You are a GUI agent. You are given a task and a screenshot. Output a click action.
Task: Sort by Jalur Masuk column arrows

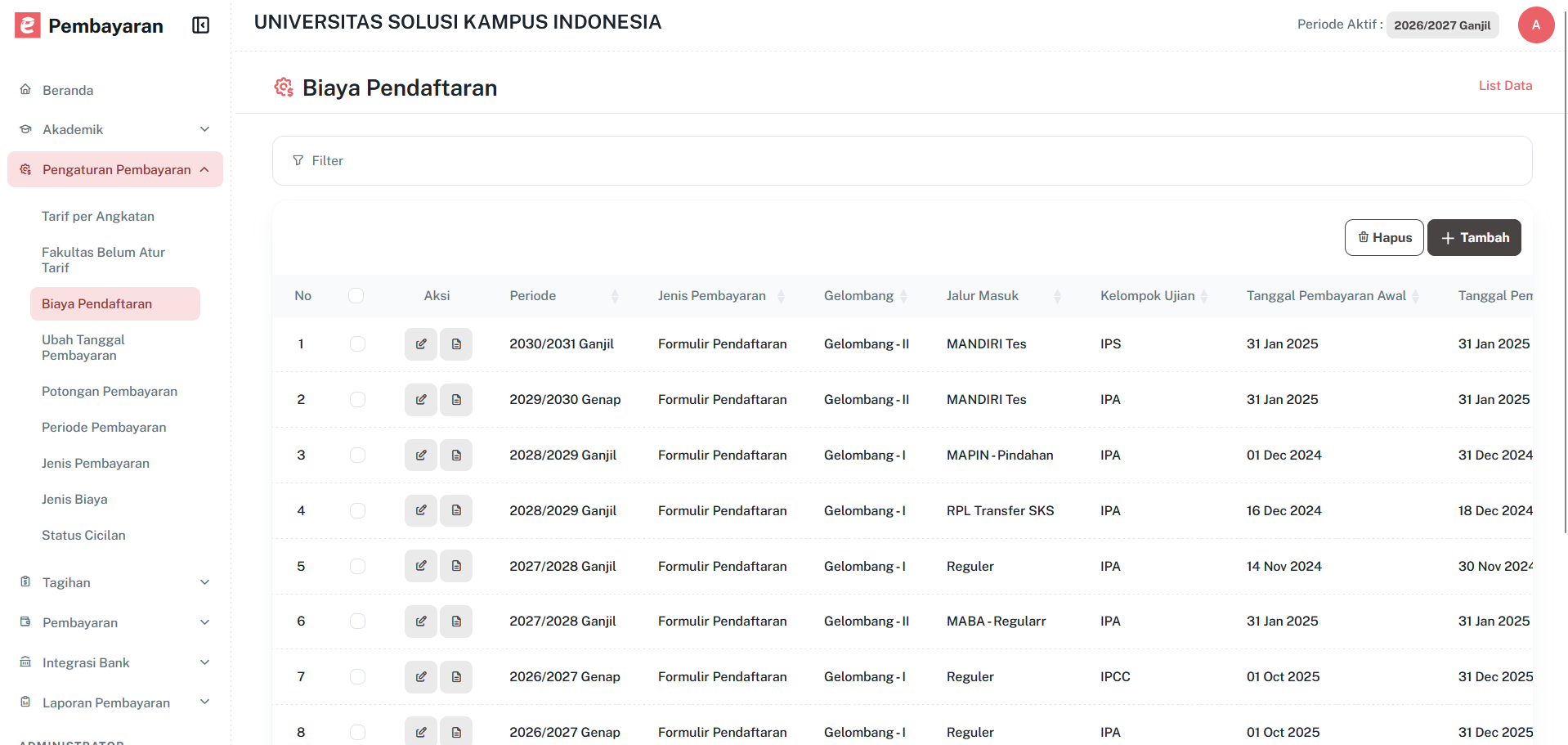coord(1057,296)
